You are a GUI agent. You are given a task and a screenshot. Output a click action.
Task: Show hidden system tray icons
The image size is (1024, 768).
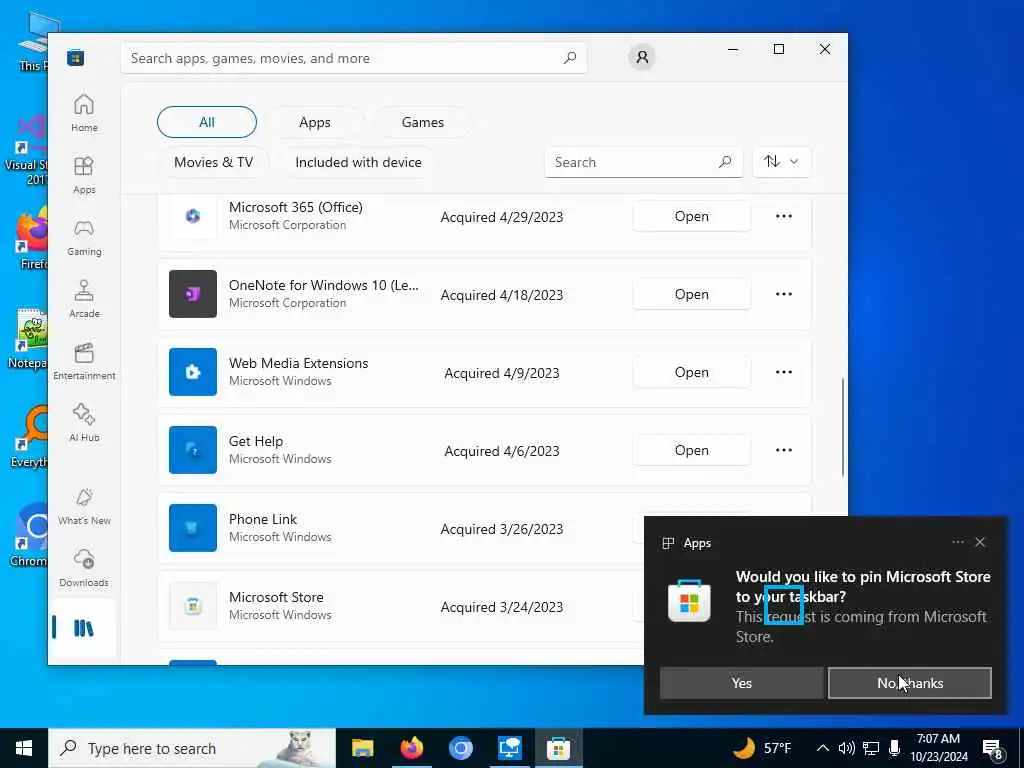pos(823,748)
